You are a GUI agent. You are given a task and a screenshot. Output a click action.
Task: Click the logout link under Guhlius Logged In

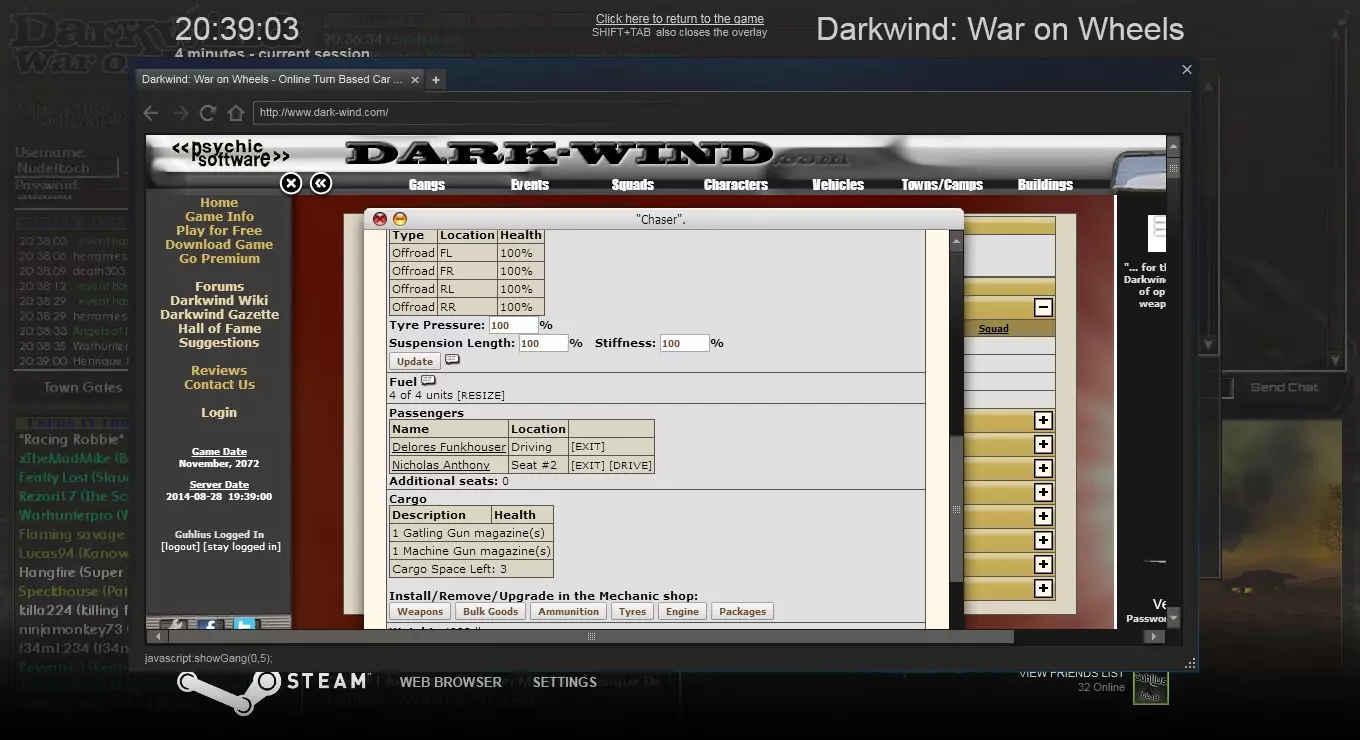179,547
